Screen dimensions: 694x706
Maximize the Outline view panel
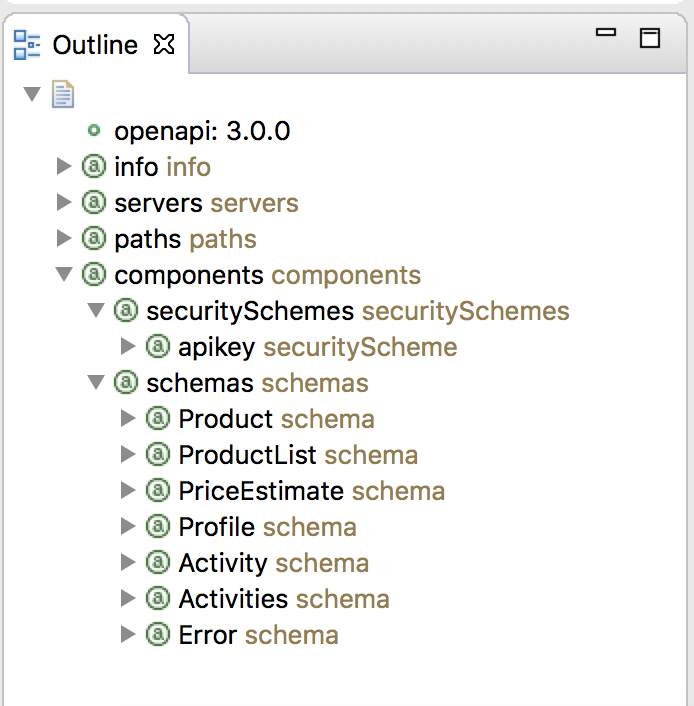(650, 38)
